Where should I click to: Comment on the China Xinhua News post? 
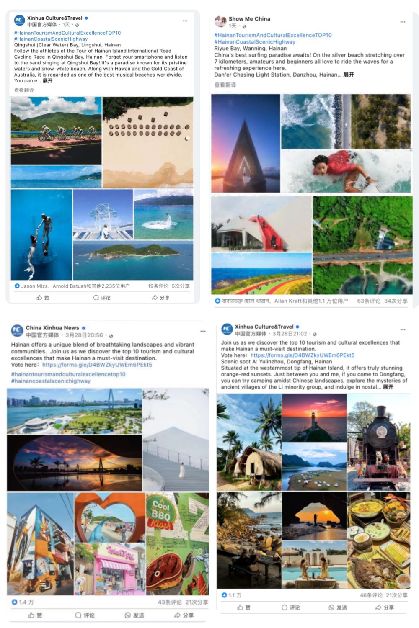[x=85, y=615]
